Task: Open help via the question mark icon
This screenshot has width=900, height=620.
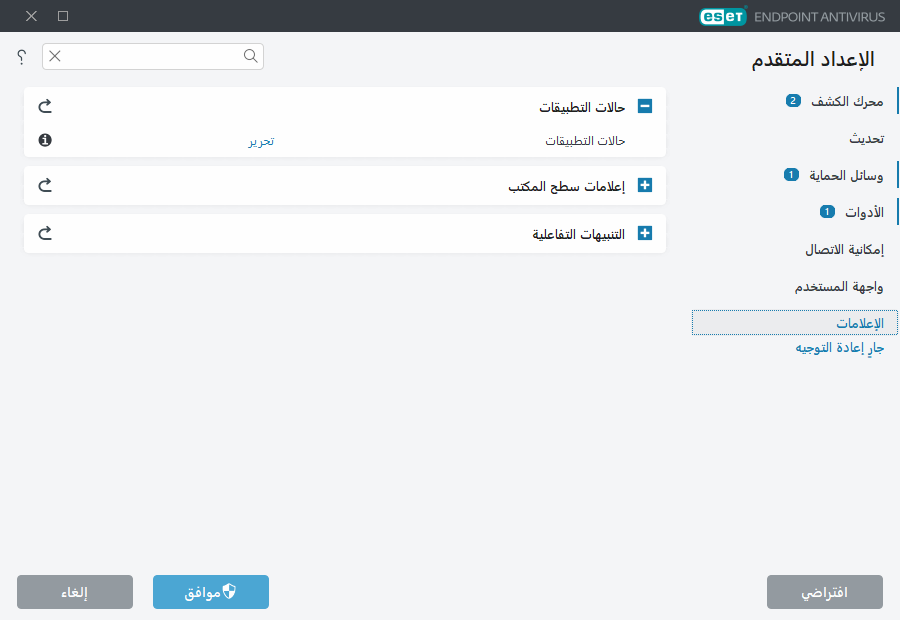Action: pyautogui.click(x=20, y=57)
